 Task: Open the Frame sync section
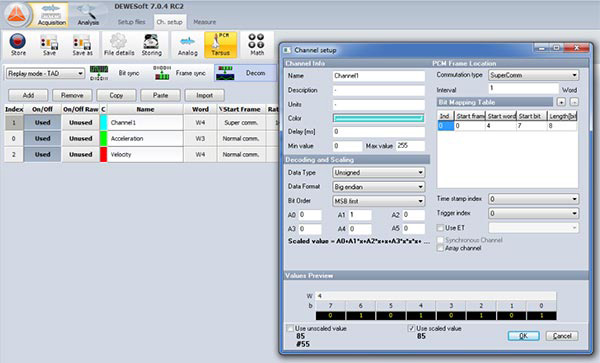[x=180, y=73]
